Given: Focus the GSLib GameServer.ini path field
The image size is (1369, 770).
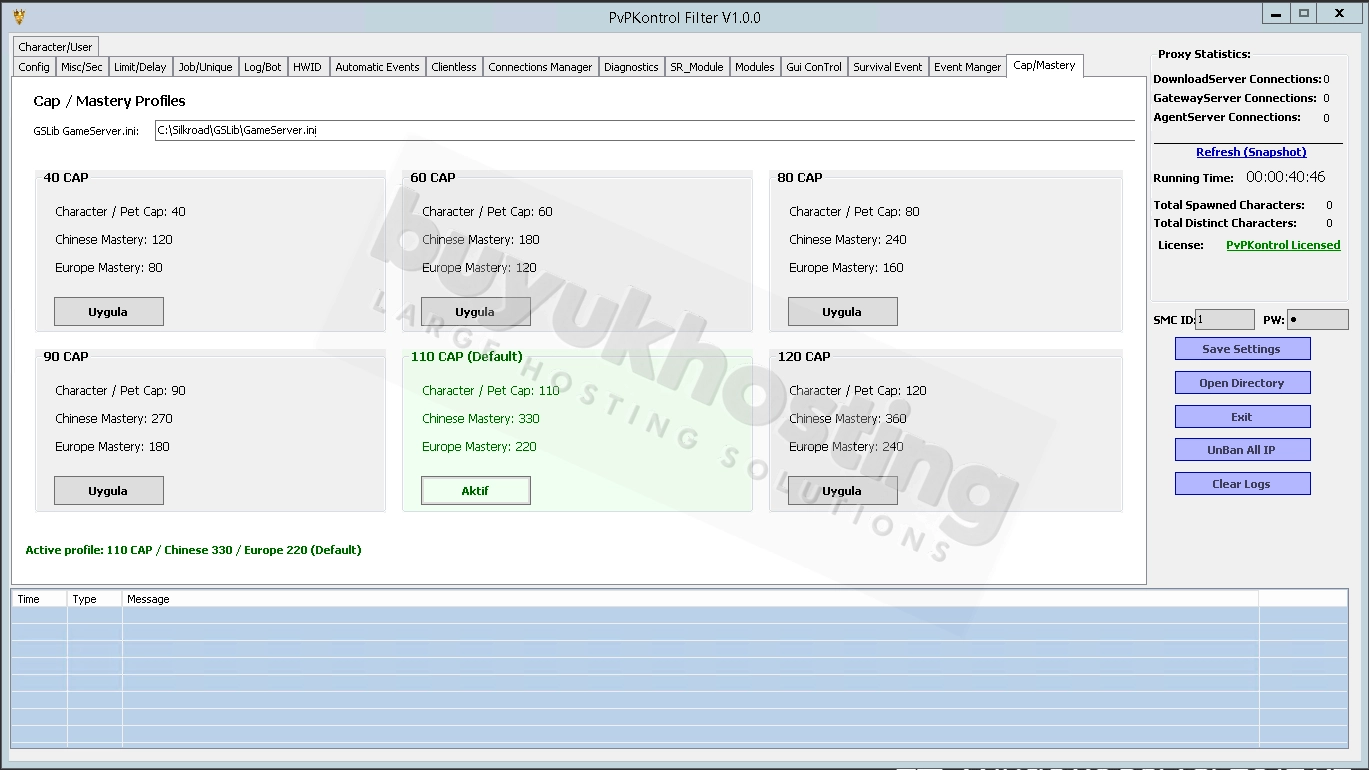Looking at the screenshot, I should 645,130.
